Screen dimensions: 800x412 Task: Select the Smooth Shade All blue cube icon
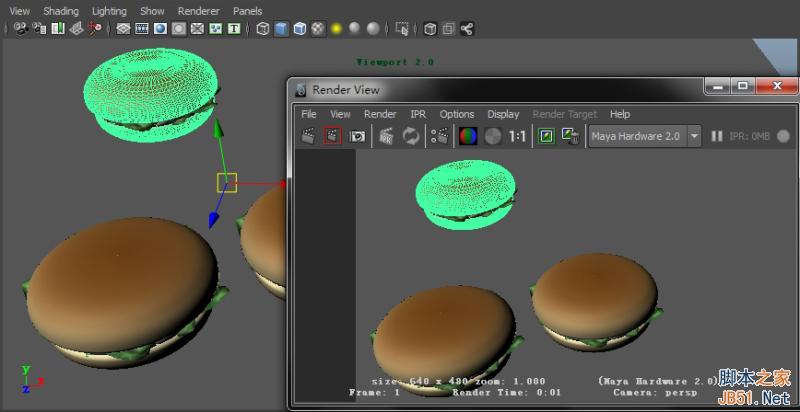[281, 29]
